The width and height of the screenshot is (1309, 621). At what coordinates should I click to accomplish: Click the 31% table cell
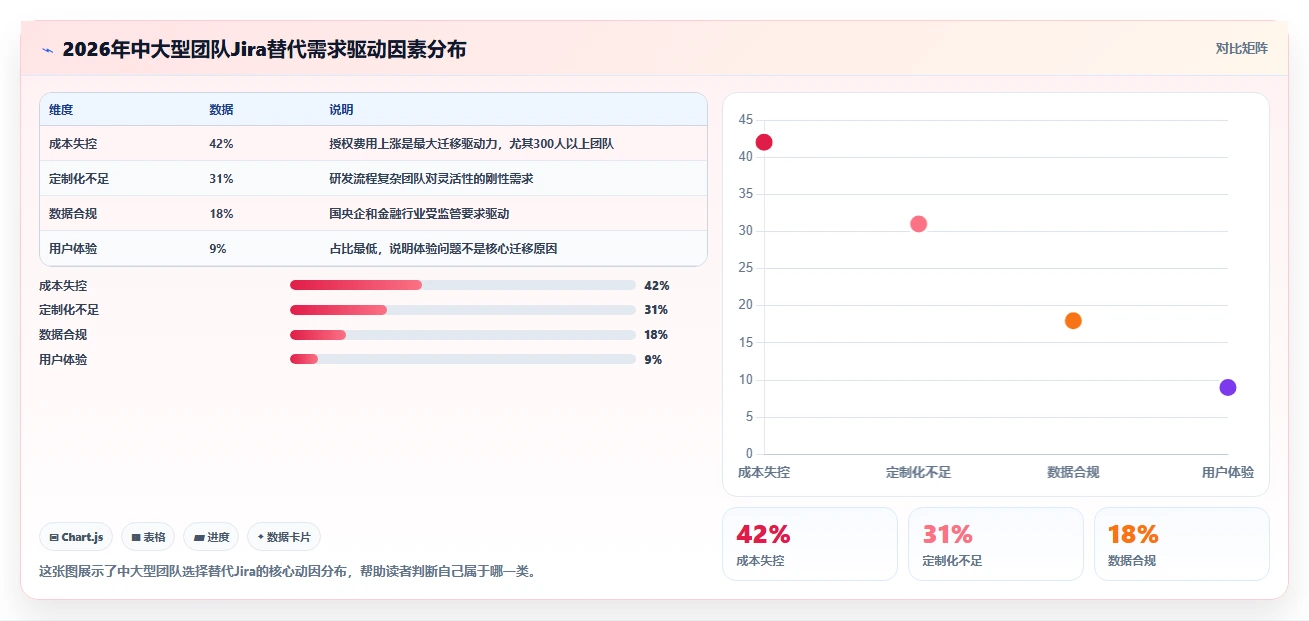tap(221, 178)
